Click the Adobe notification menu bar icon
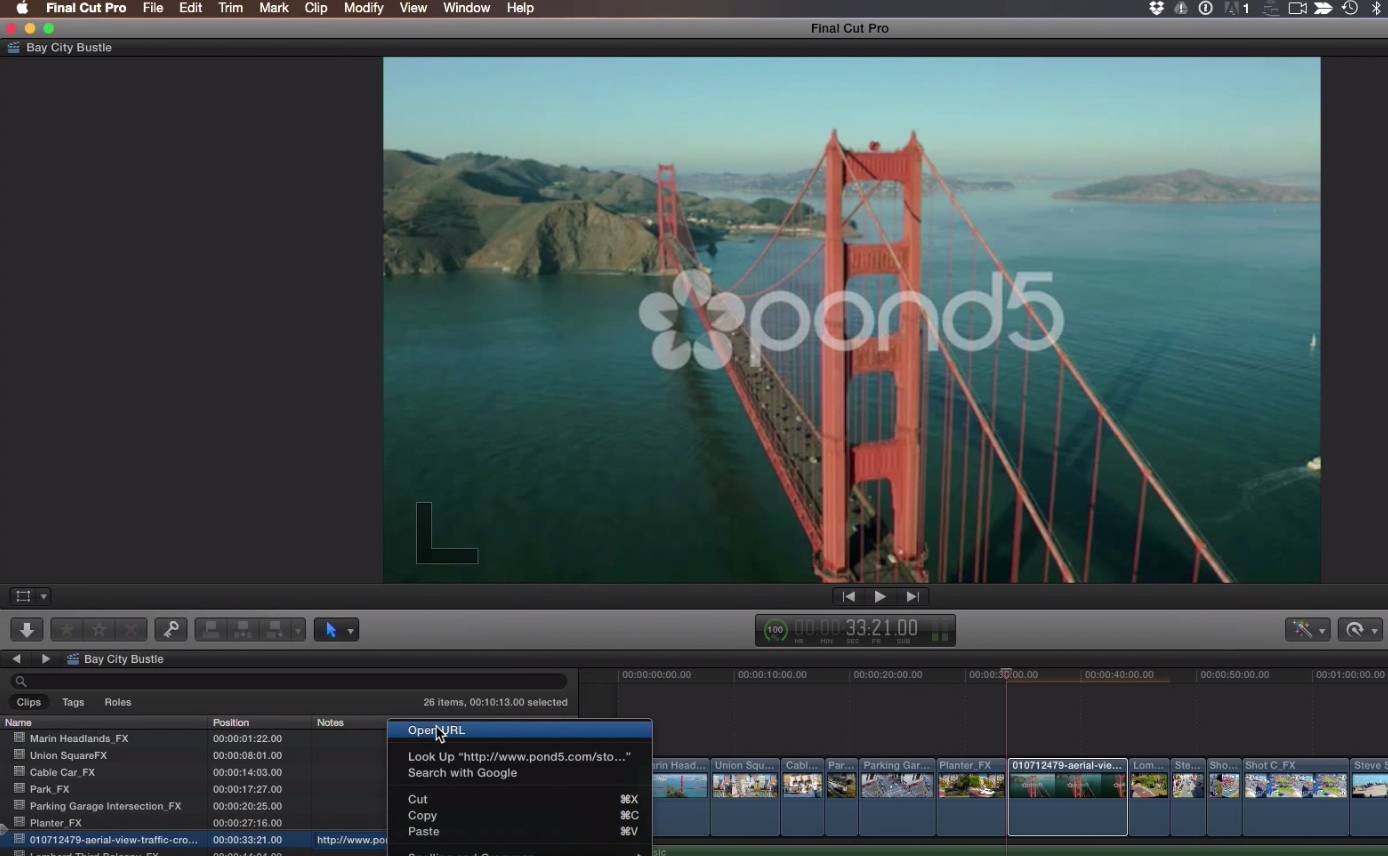This screenshot has height=856, width=1388. click(1238, 8)
